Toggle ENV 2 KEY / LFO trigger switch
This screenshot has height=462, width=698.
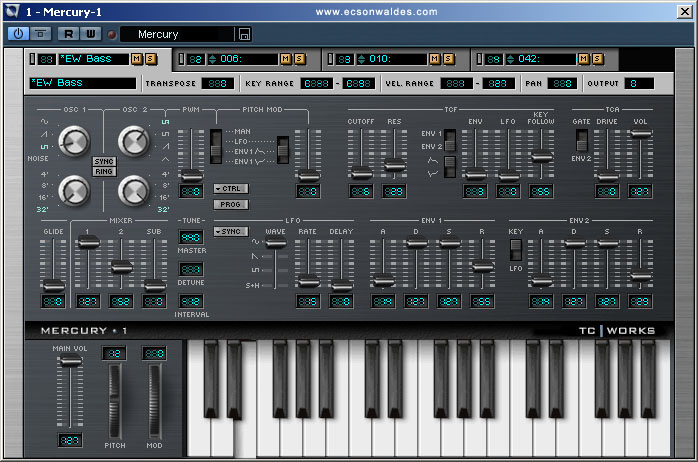point(515,250)
